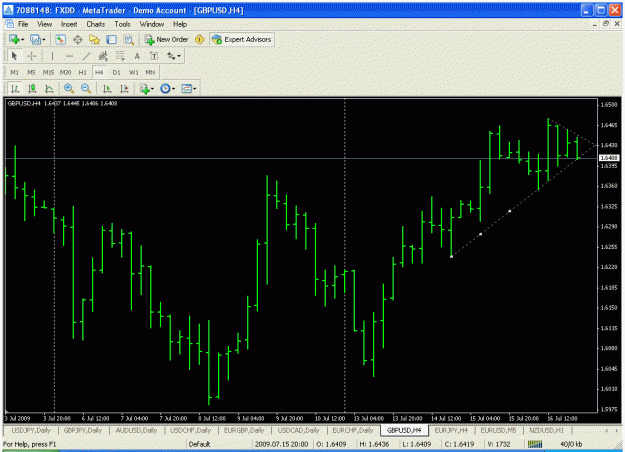This screenshot has height=452, width=625.
Task: Select the Fibonacci Retracement tool
Action: coord(120,56)
